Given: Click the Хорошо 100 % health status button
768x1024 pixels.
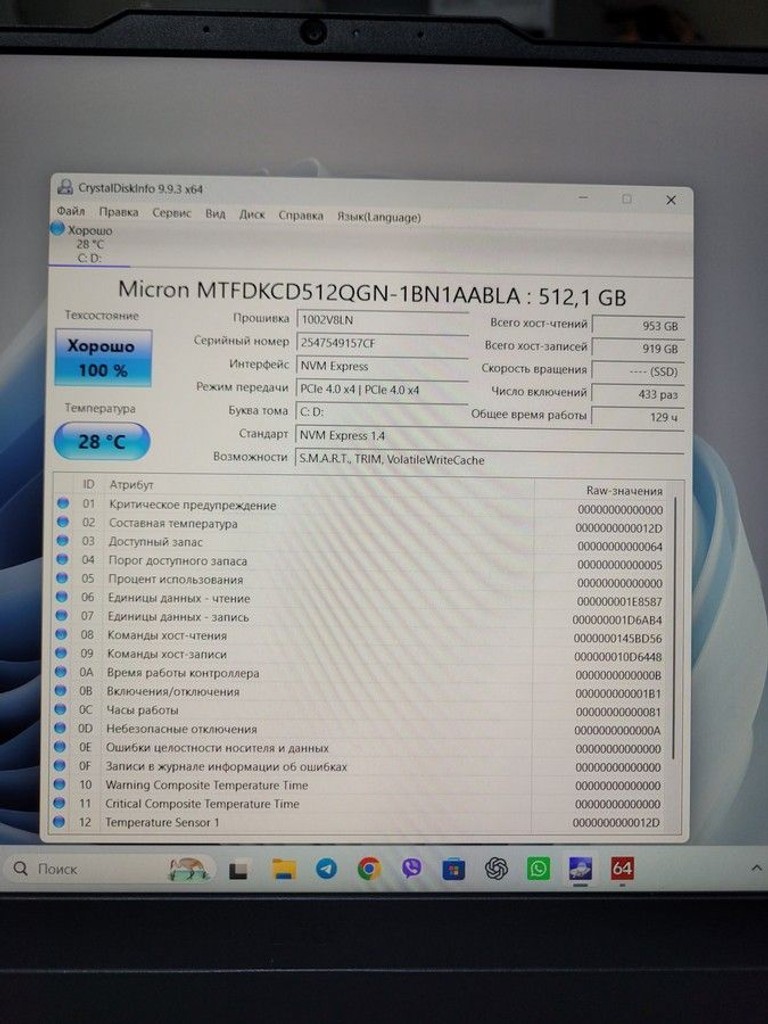Looking at the screenshot, I should pos(103,358).
